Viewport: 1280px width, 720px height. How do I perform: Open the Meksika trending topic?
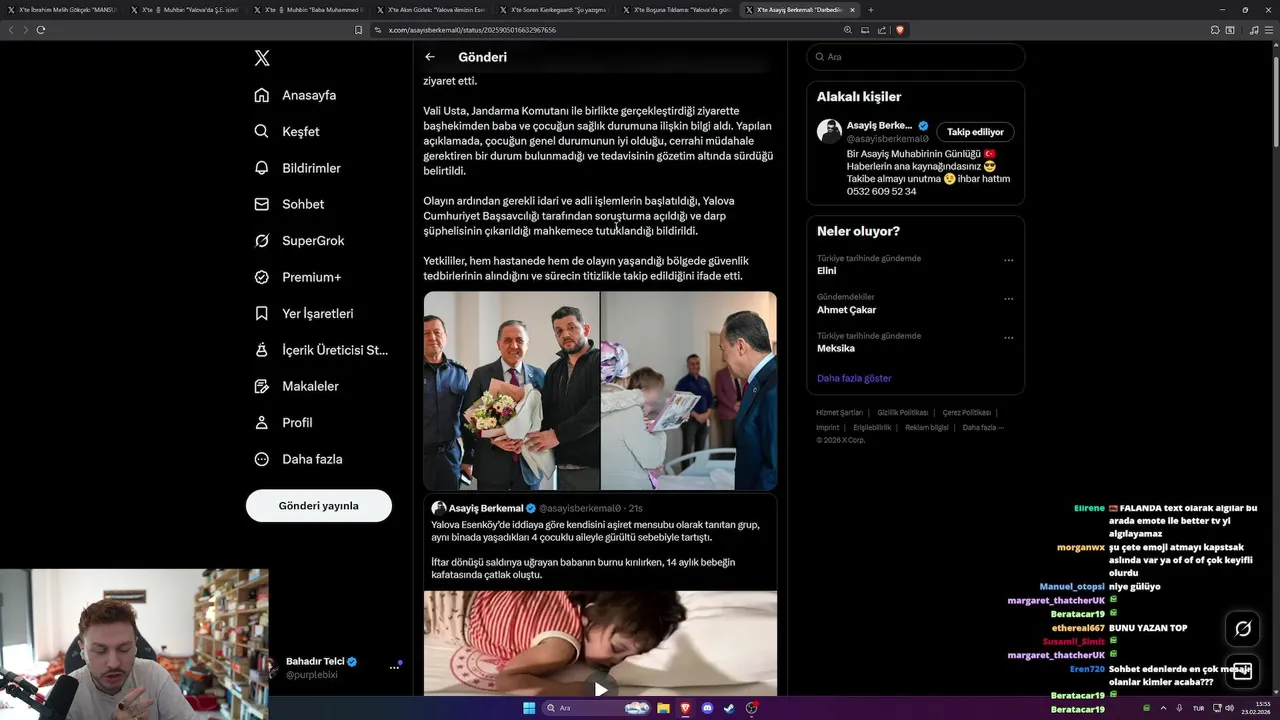coord(836,348)
